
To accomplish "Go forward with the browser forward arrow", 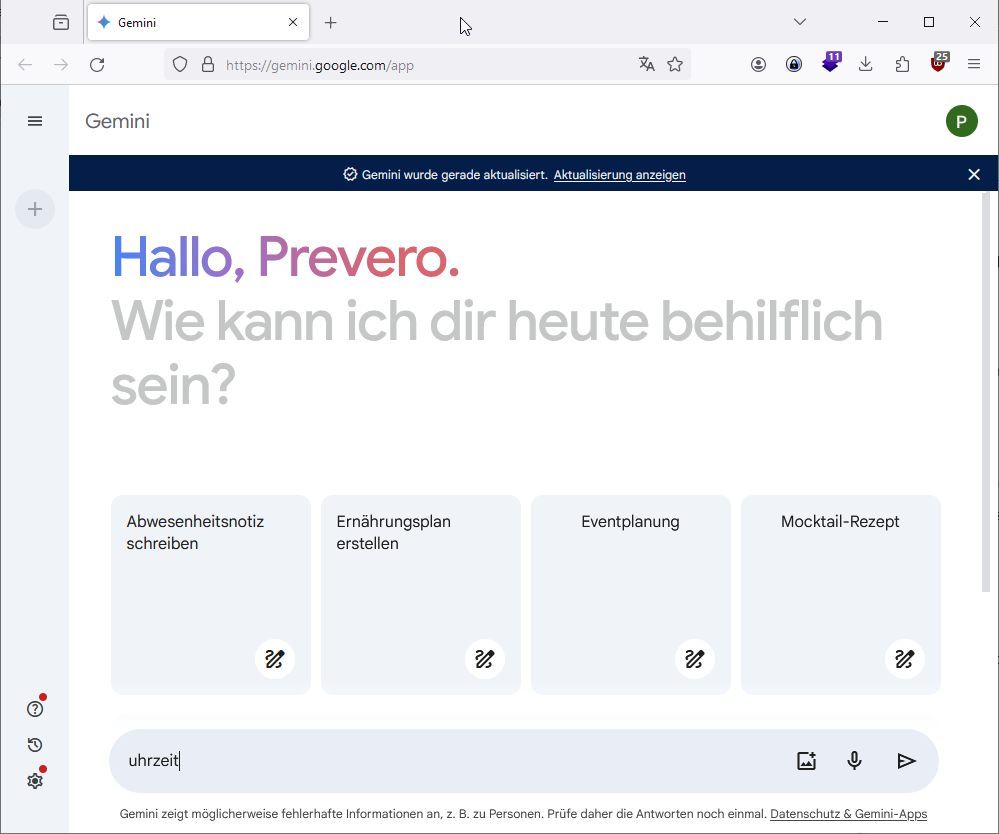I will point(61,64).
